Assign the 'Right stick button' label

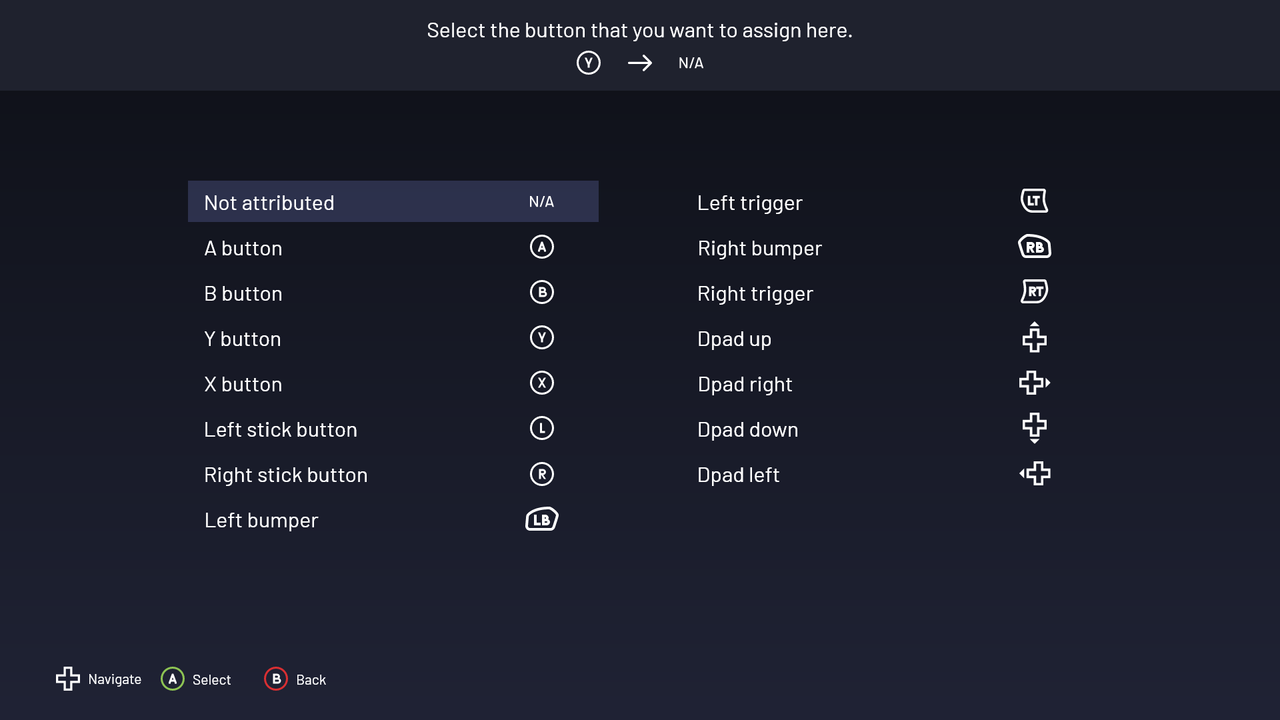coord(285,475)
